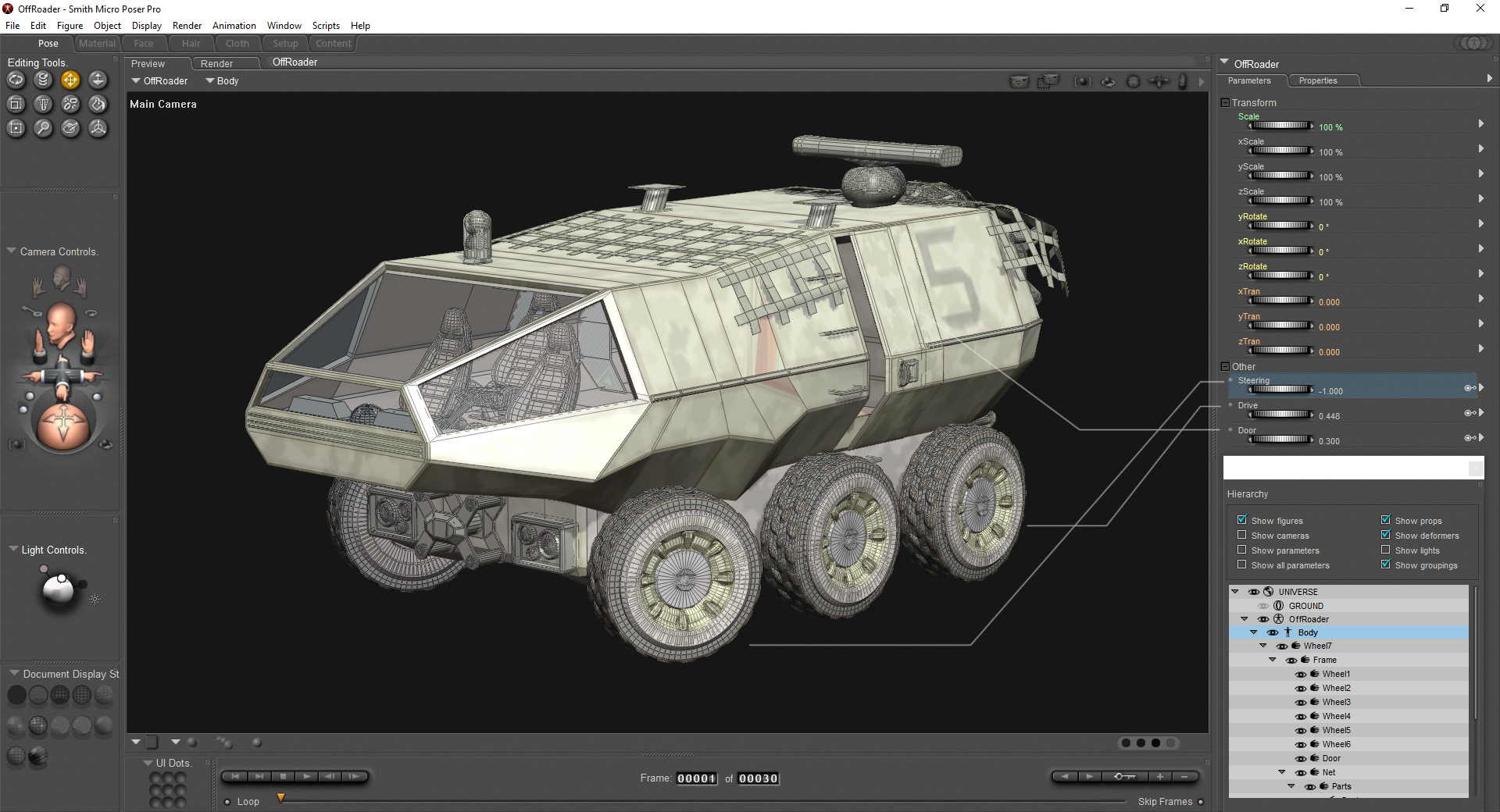
Task: Select the Scale editing tool
Action: click(x=16, y=104)
